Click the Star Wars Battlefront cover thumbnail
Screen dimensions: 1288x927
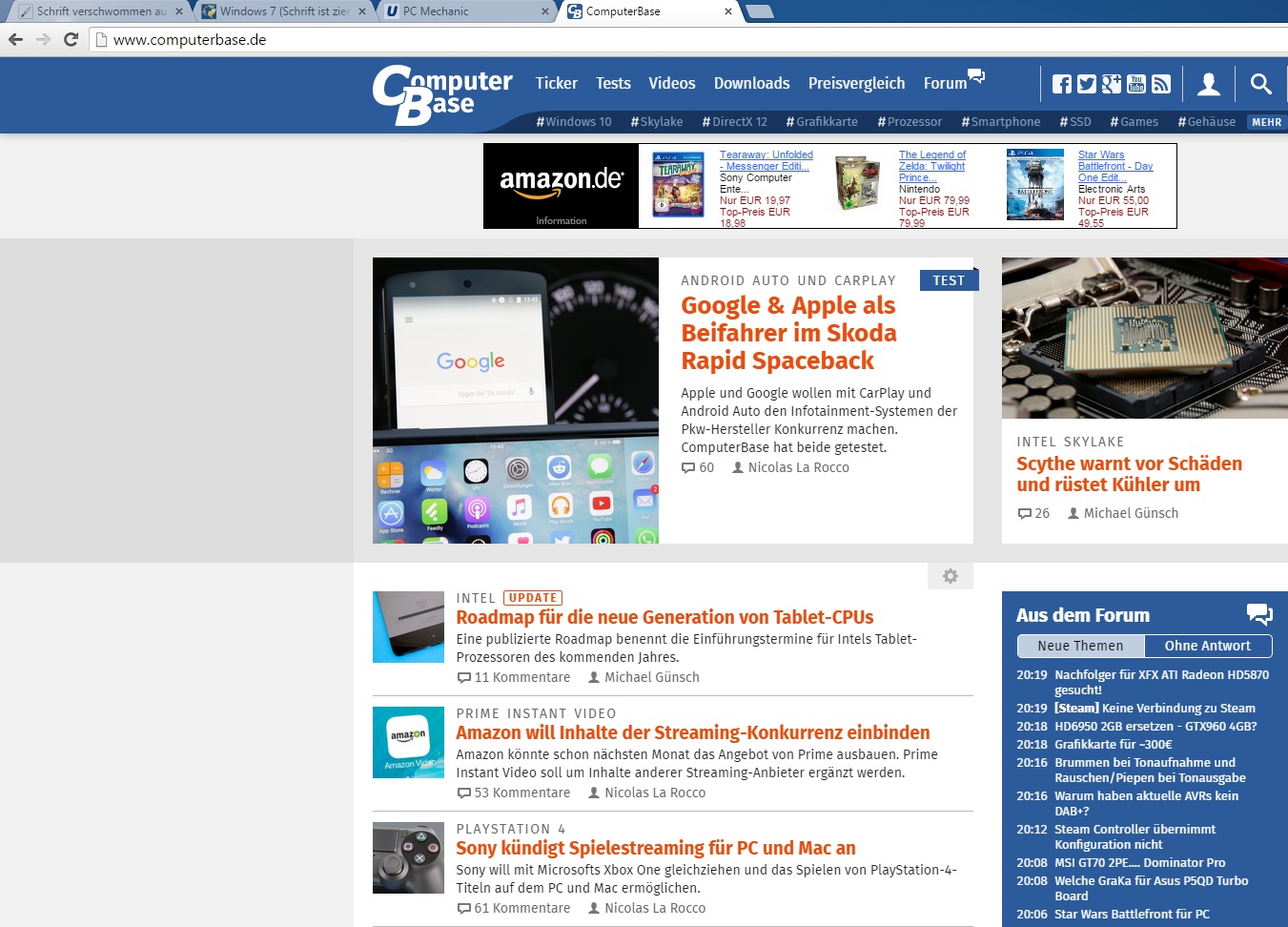click(1035, 184)
